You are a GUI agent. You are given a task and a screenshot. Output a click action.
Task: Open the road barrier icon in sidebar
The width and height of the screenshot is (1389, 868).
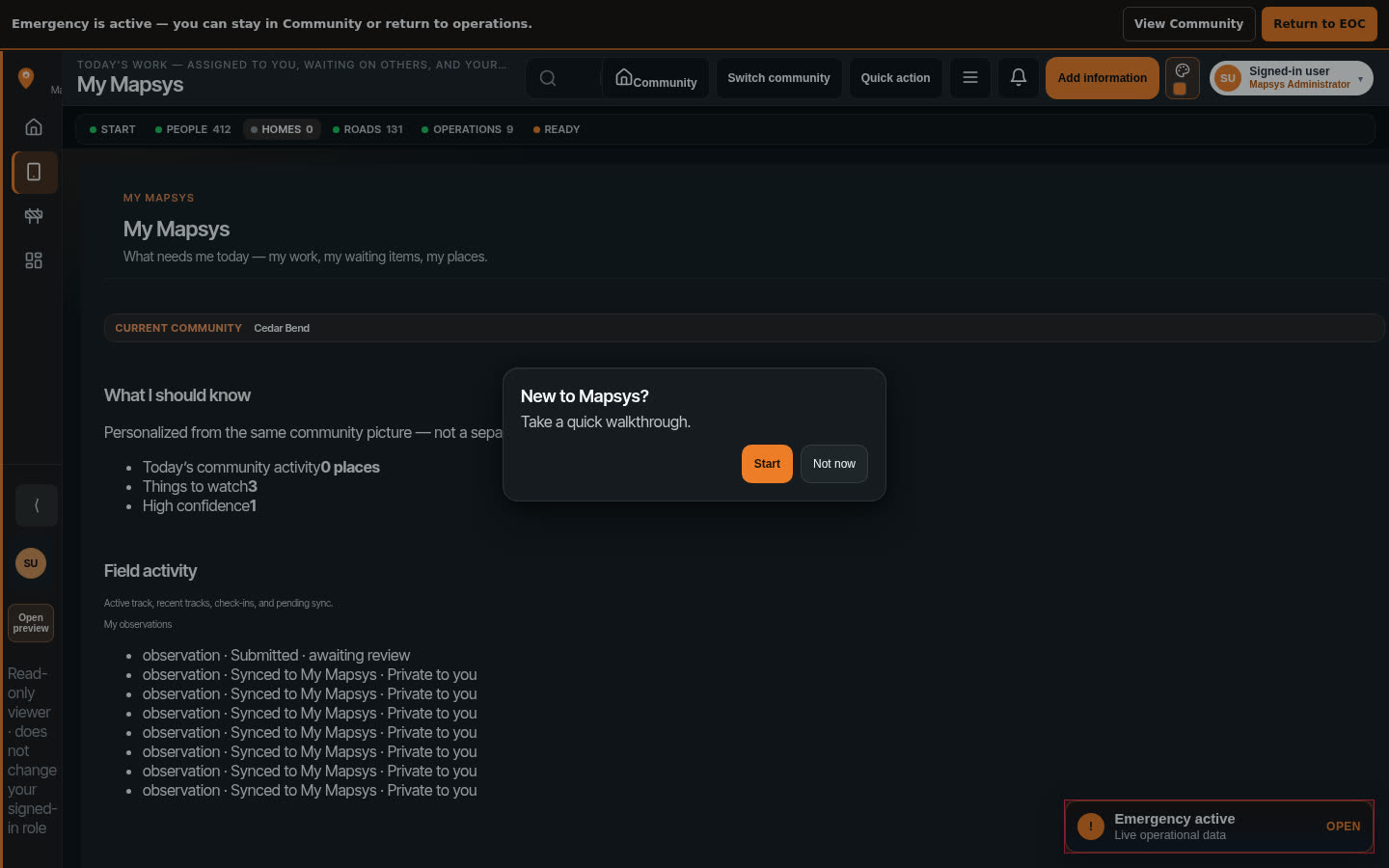pyautogui.click(x=34, y=216)
